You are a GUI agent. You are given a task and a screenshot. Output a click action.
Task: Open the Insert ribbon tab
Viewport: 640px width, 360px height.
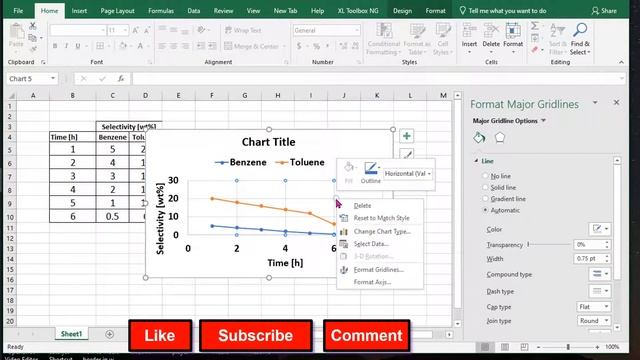pyautogui.click(x=79, y=11)
